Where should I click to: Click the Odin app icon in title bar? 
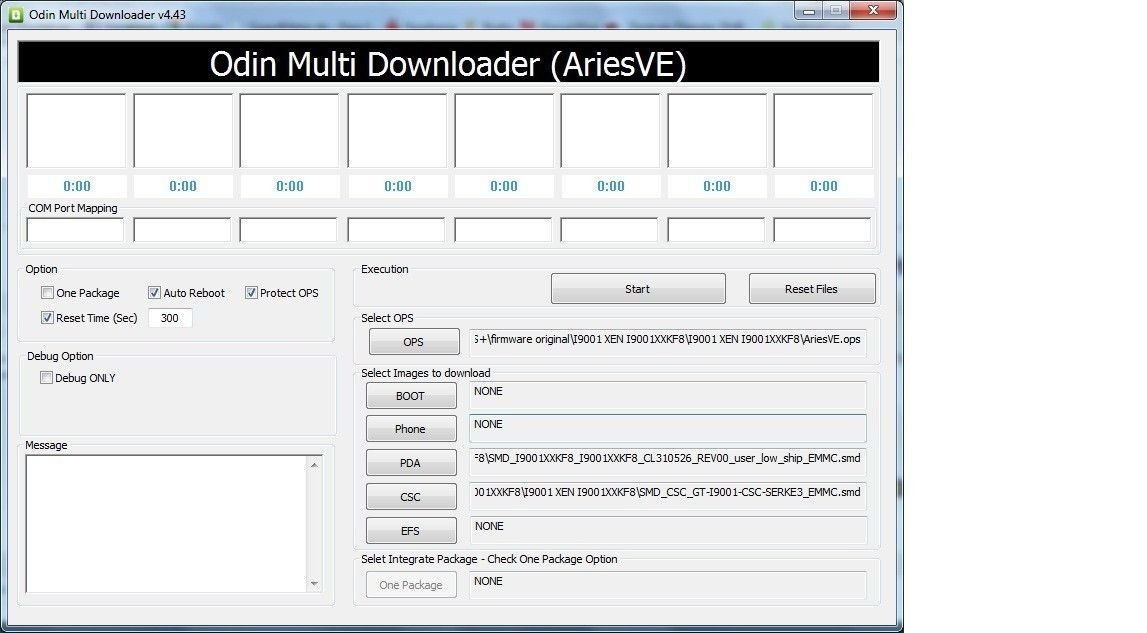[15, 15]
